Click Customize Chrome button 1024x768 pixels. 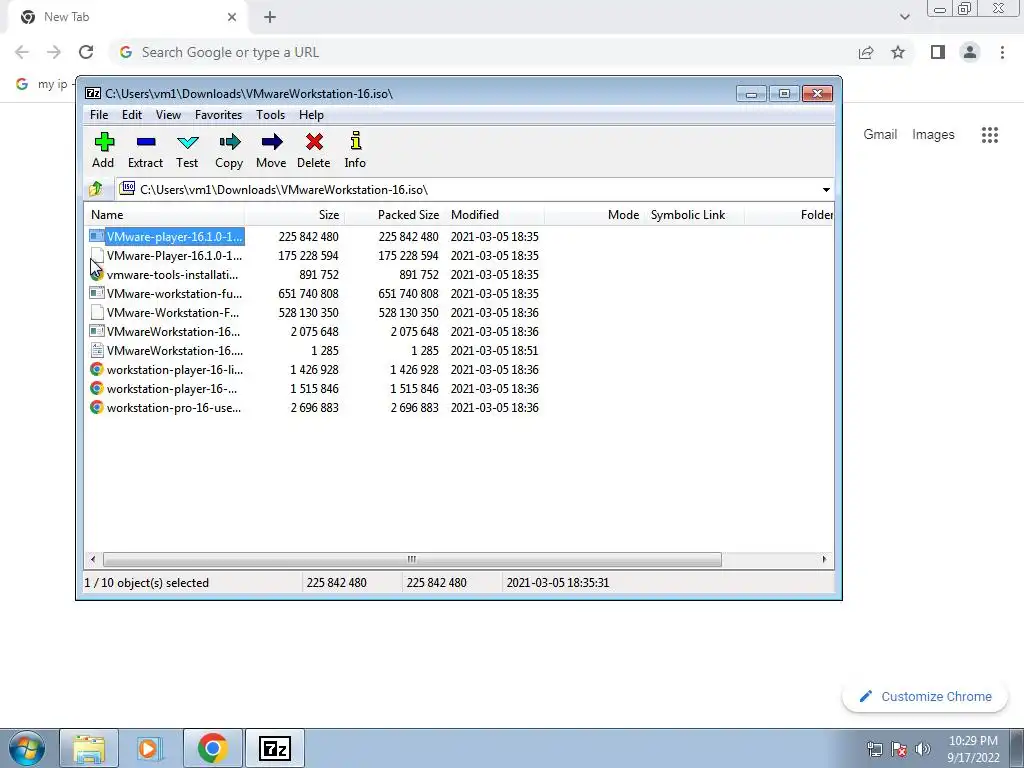click(x=925, y=696)
